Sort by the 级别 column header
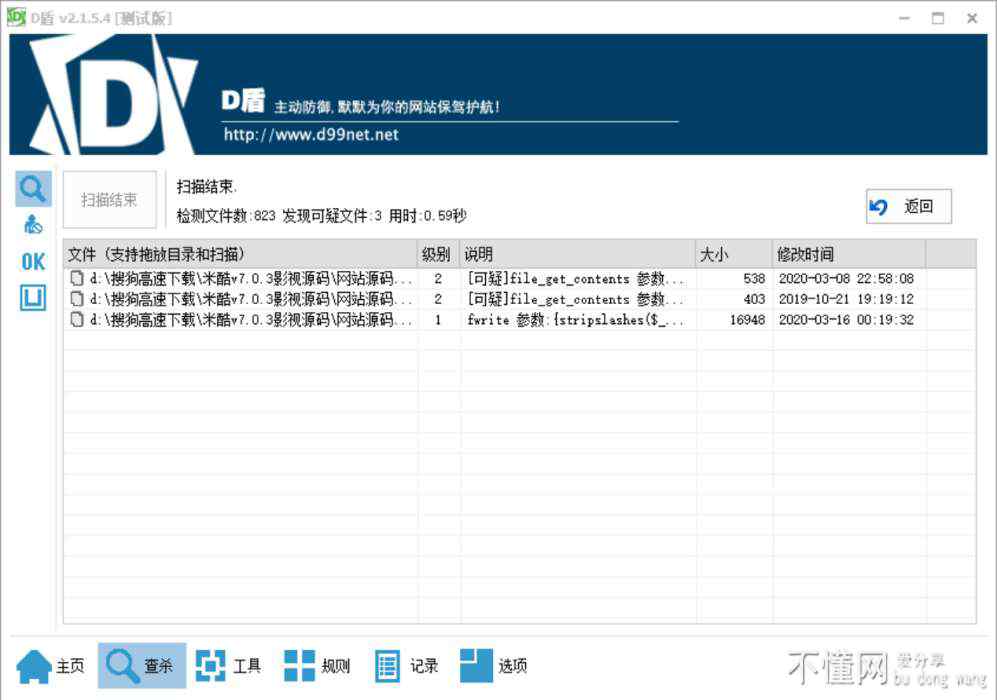Viewport: 997px width, 700px height. (x=437, y=254)
